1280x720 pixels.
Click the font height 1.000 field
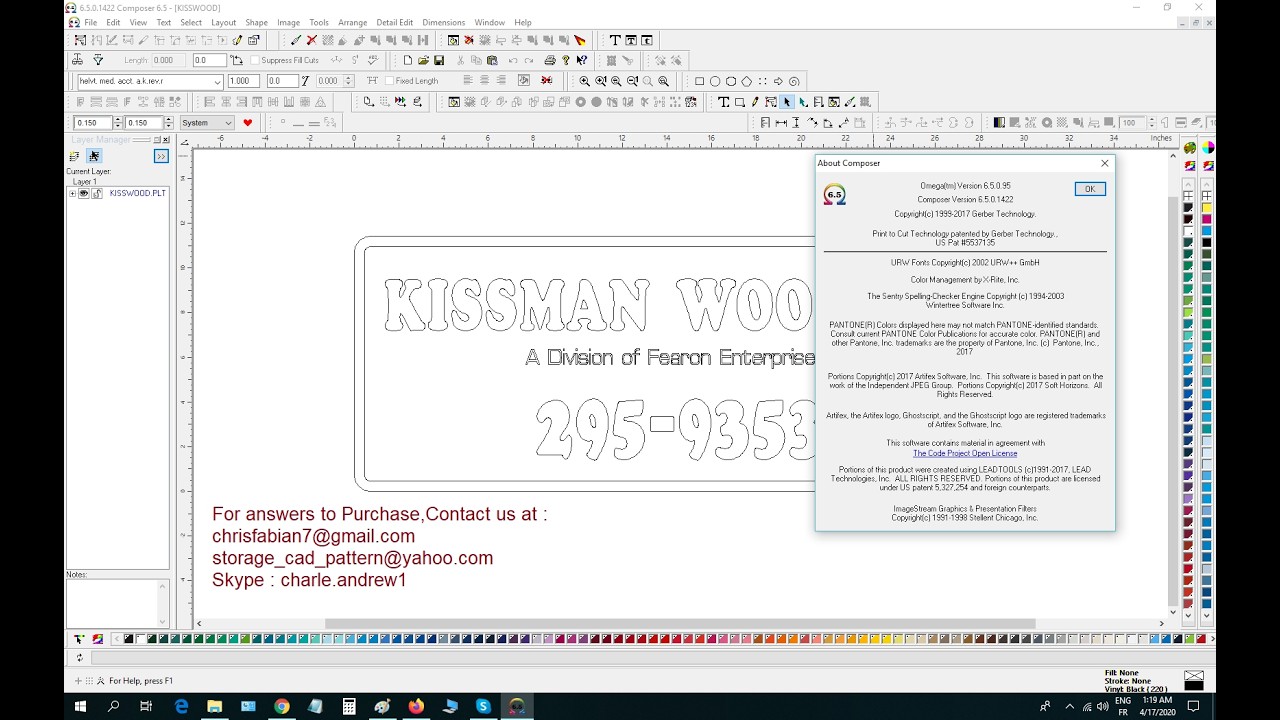243,81
